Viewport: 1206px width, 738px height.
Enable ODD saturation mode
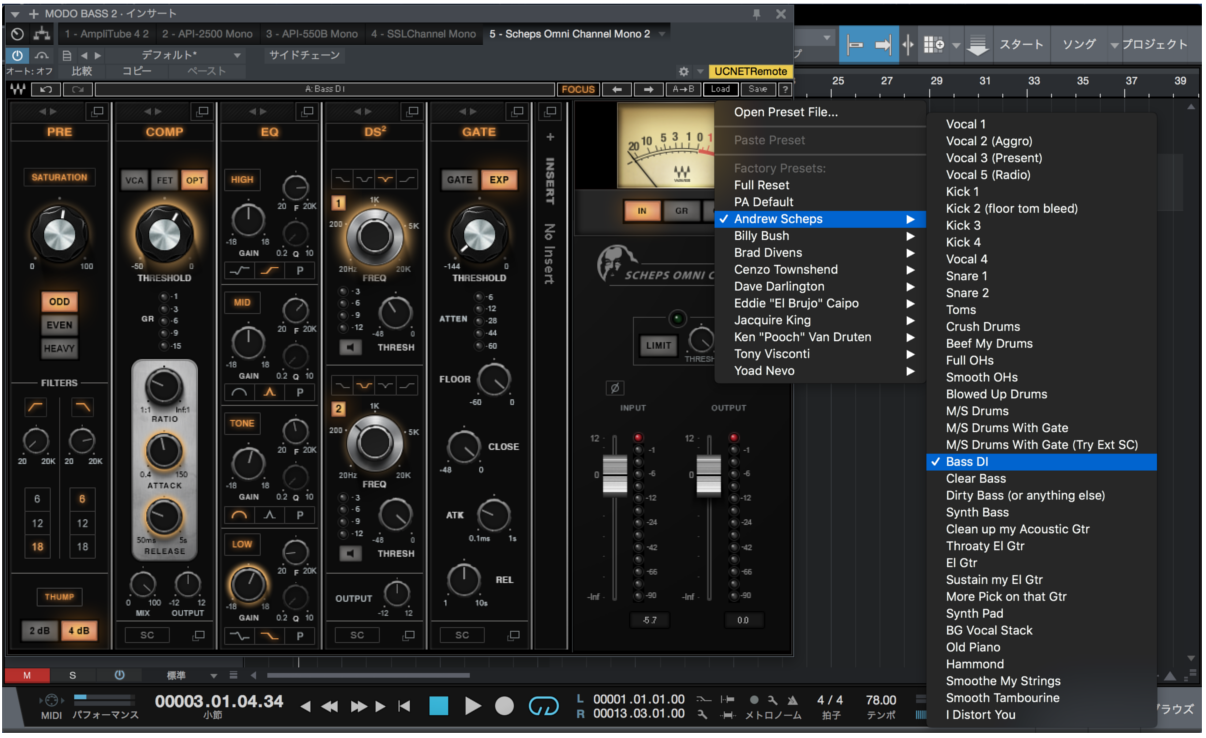click(x=59, y=302)
